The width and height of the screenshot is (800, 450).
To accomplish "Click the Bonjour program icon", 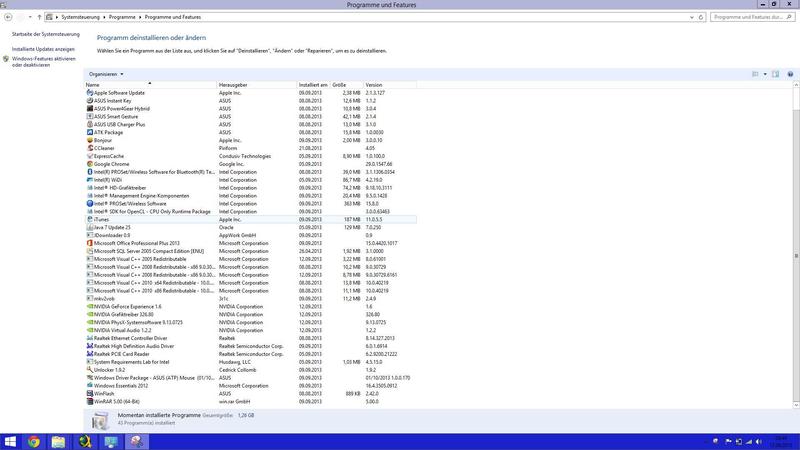I will tap(90, 140).
